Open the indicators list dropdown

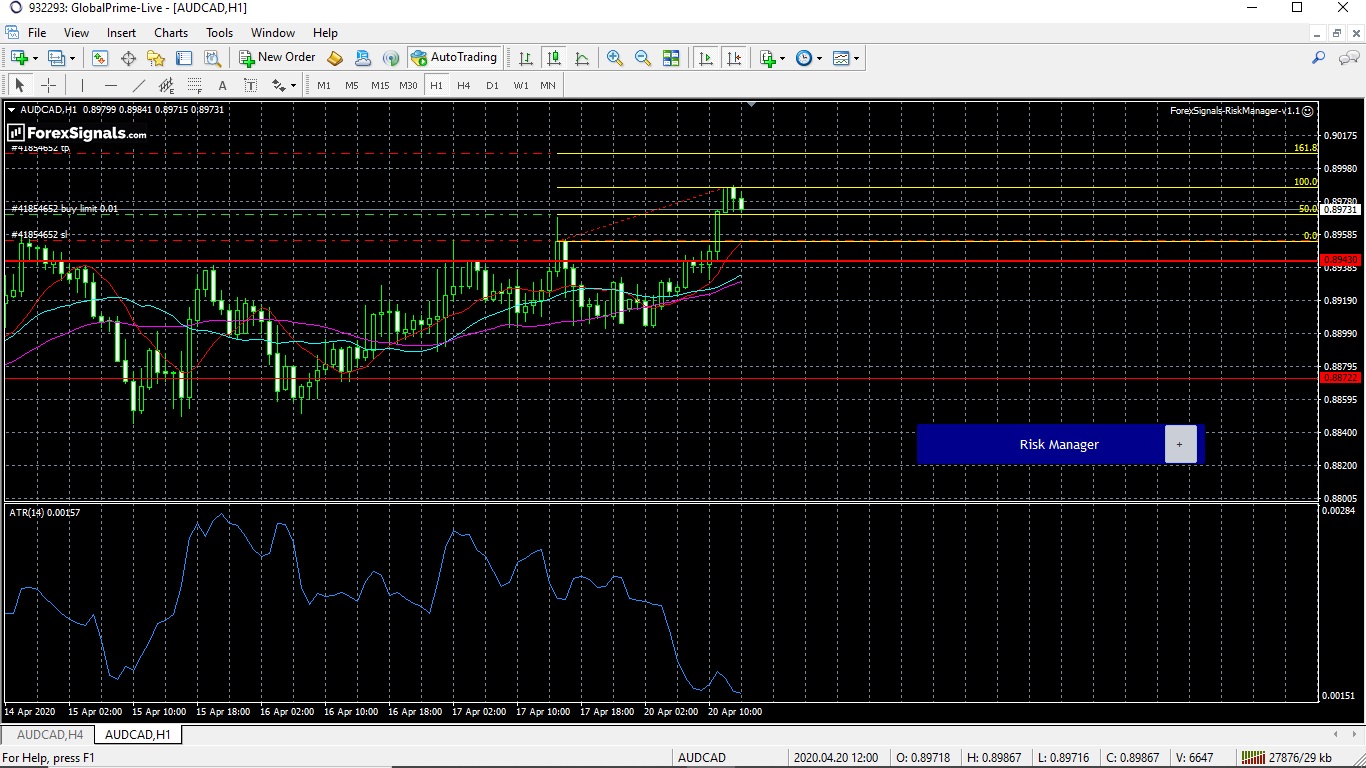pos(772,58)
